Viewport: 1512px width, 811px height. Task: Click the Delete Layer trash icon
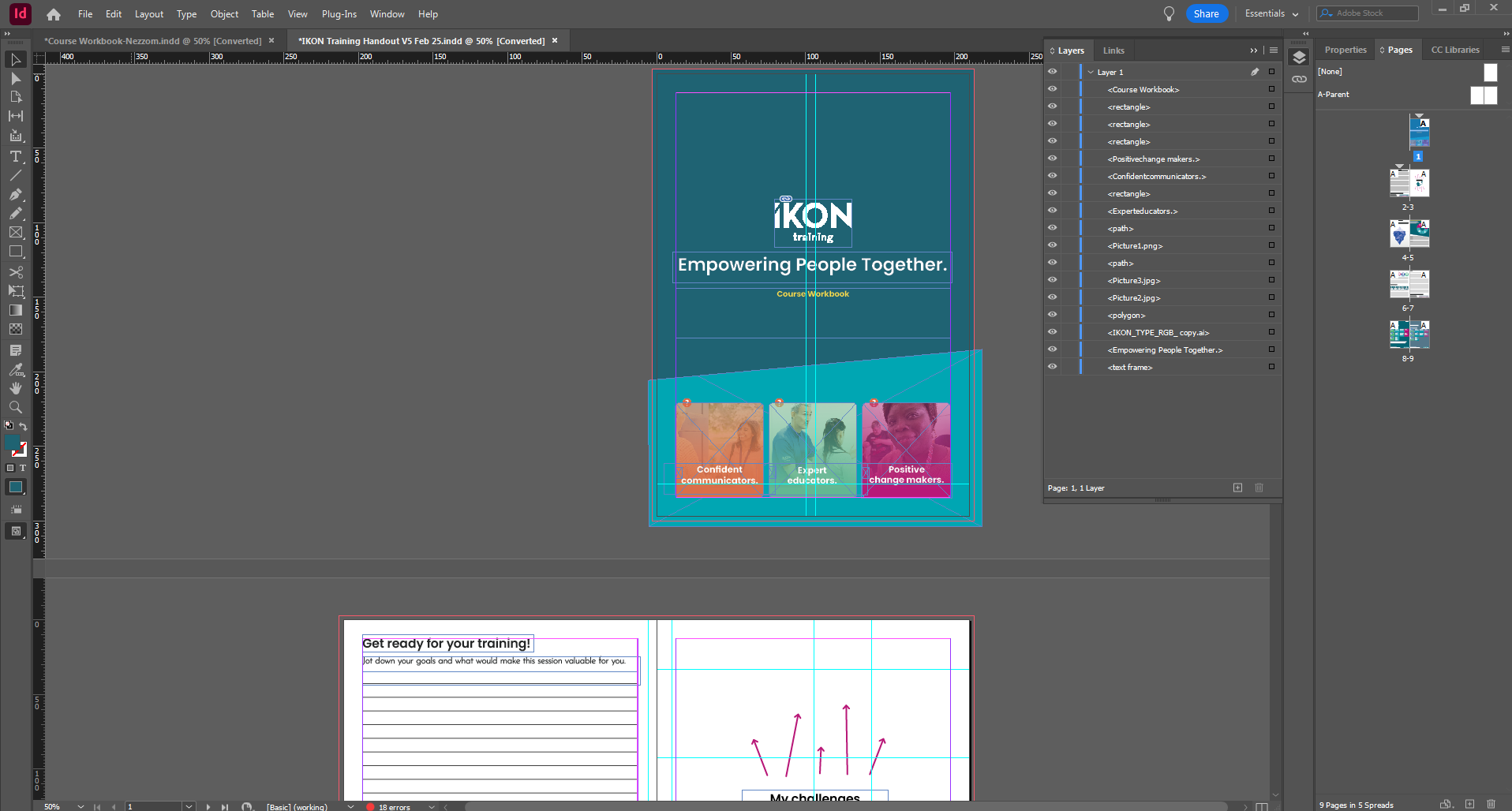pyautogui.click(x=1259, y=488)
